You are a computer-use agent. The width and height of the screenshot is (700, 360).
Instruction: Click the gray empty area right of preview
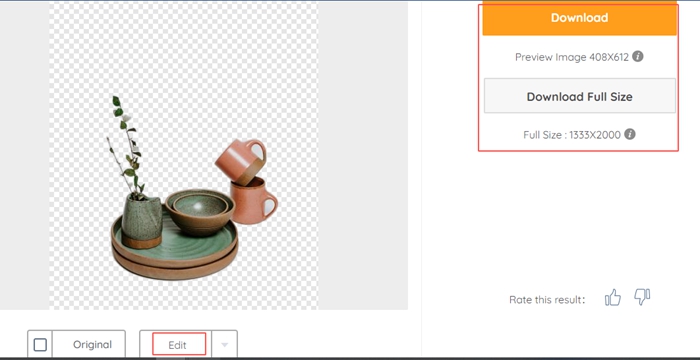(x=363, y=155)
